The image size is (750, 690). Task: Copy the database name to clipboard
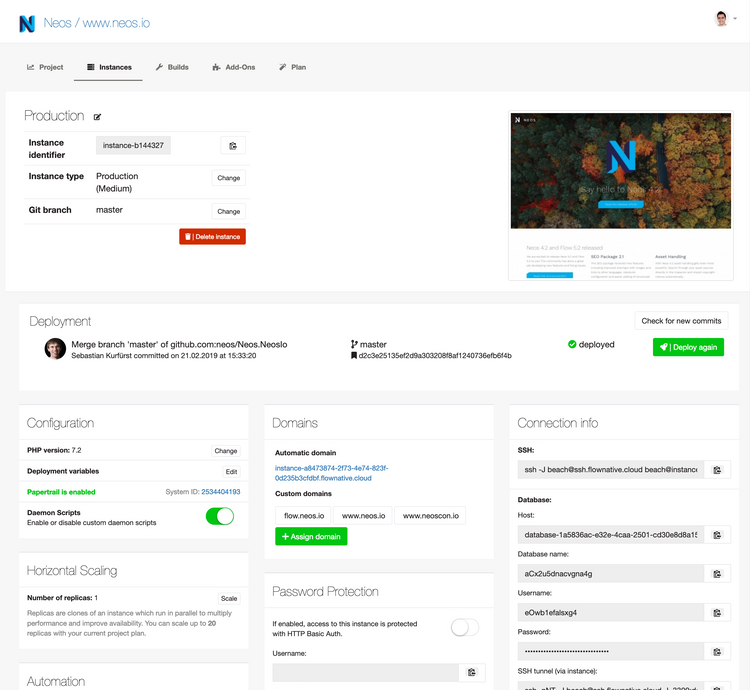tap(717, 574)
